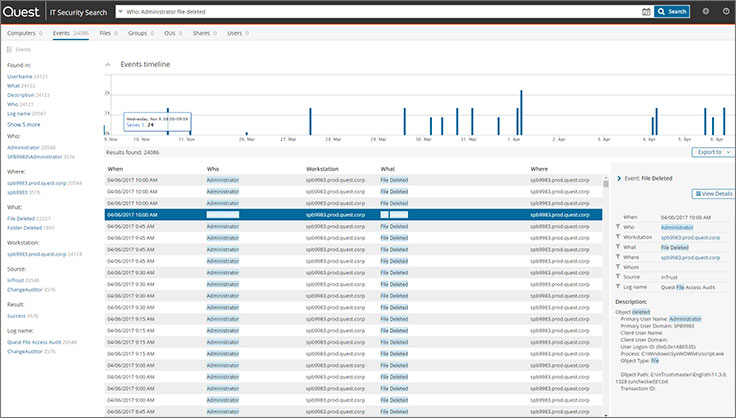Click the tallest timeline bar at 1 Apr
Screen dimensions: 736x418
pyautogui.click(x=521, y=113)
